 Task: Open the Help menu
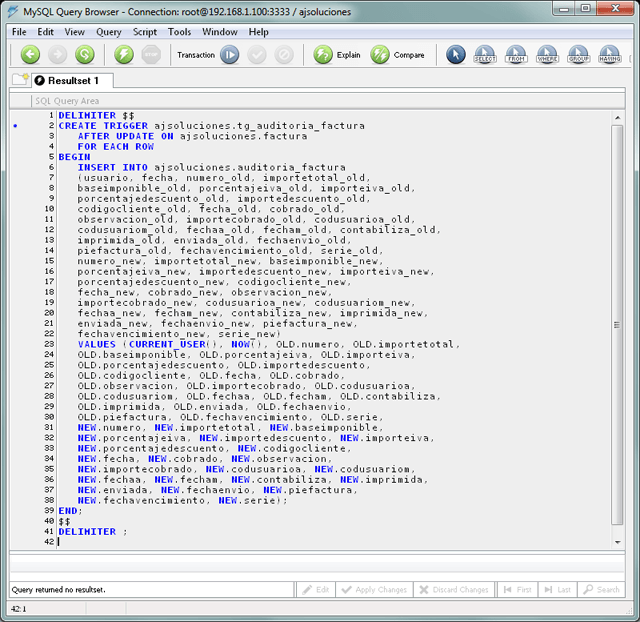259,32
